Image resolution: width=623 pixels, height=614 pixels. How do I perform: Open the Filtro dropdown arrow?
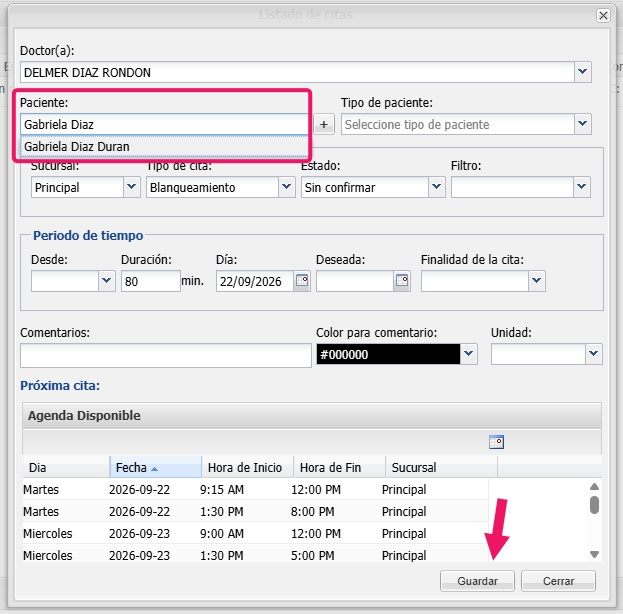point(582,187)
